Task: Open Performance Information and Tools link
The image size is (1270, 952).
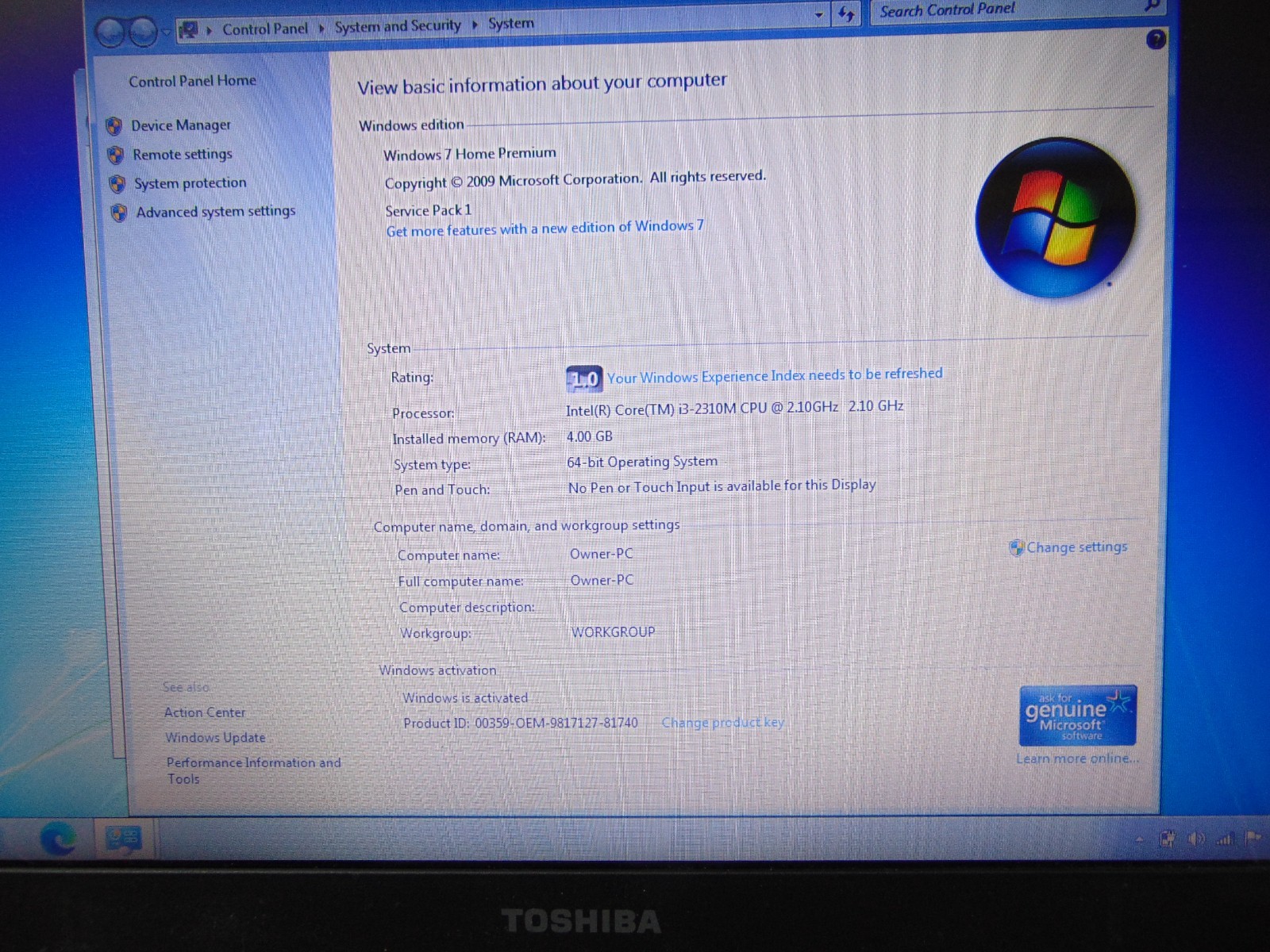Action: point(253,770)
